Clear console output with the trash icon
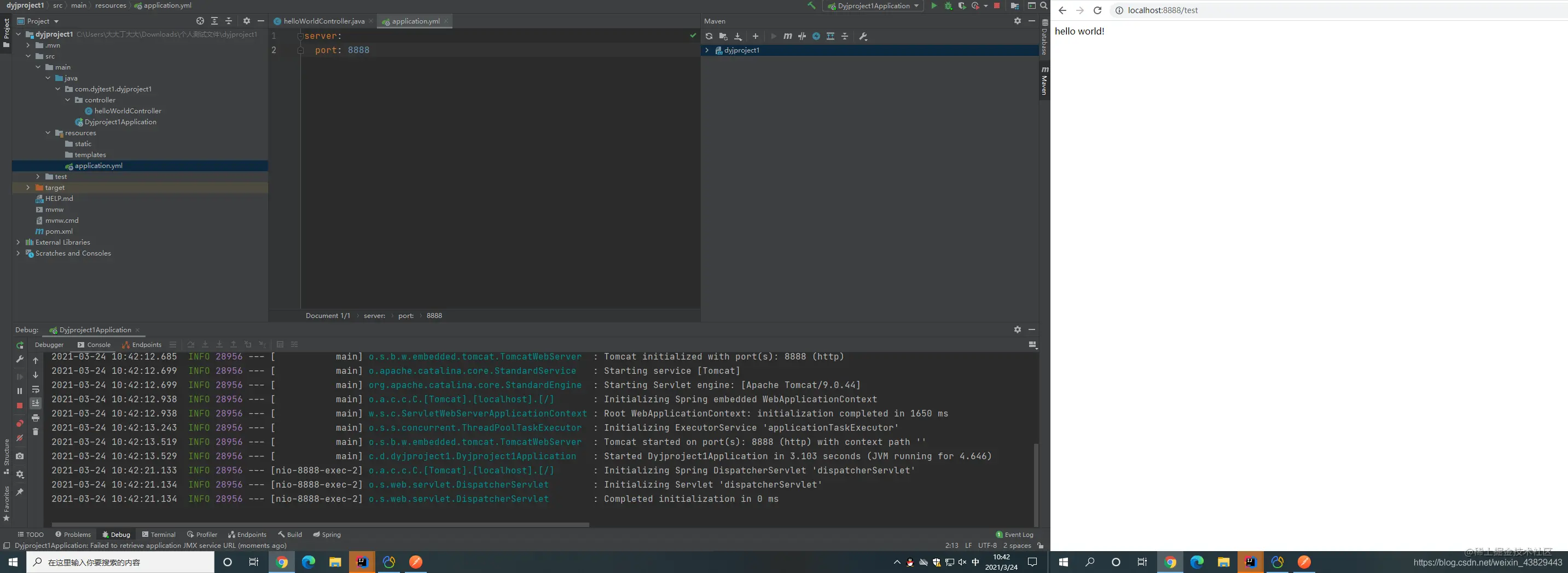The image size is (1568, 573). coord(36,432)
